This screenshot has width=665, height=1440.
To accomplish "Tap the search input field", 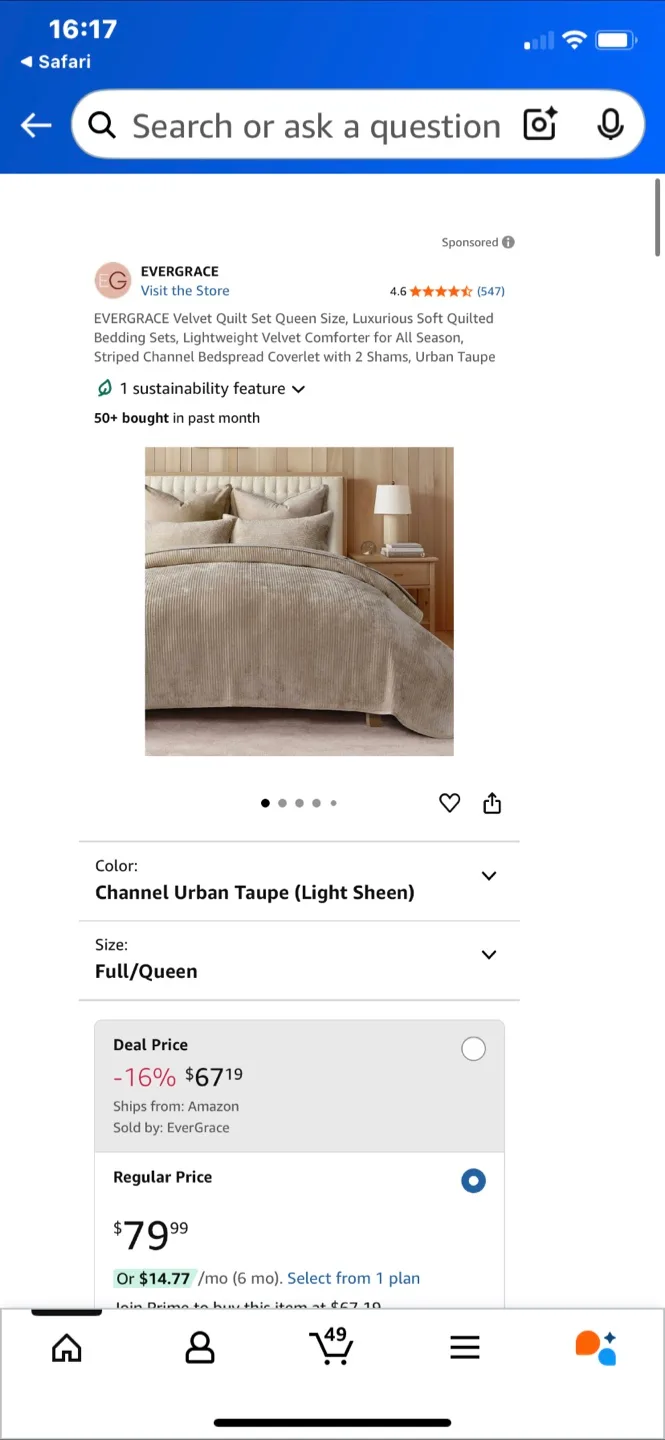I will (x=315, y=126).
